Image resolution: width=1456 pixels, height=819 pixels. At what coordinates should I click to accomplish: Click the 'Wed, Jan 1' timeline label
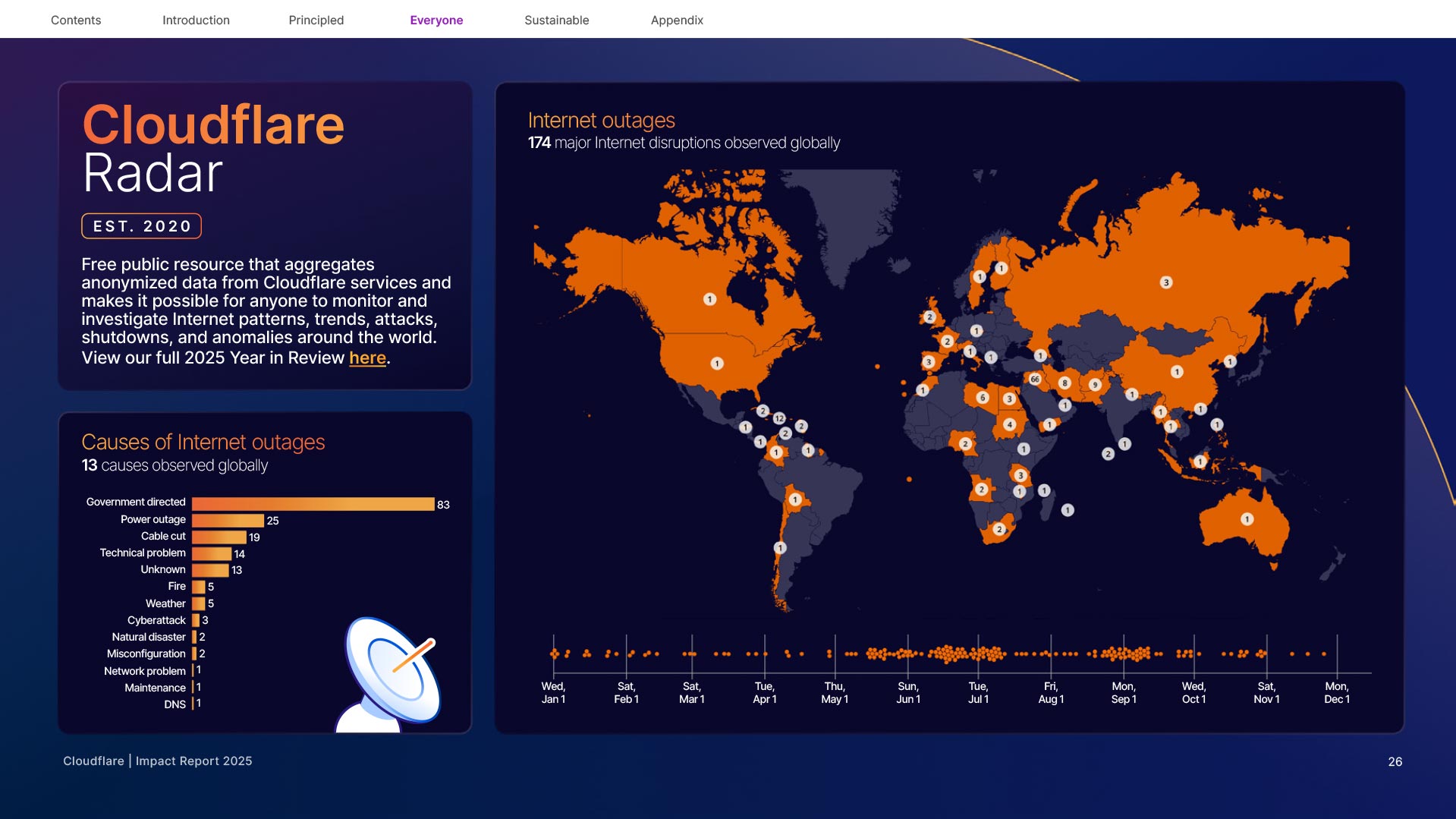coord(553,692)
